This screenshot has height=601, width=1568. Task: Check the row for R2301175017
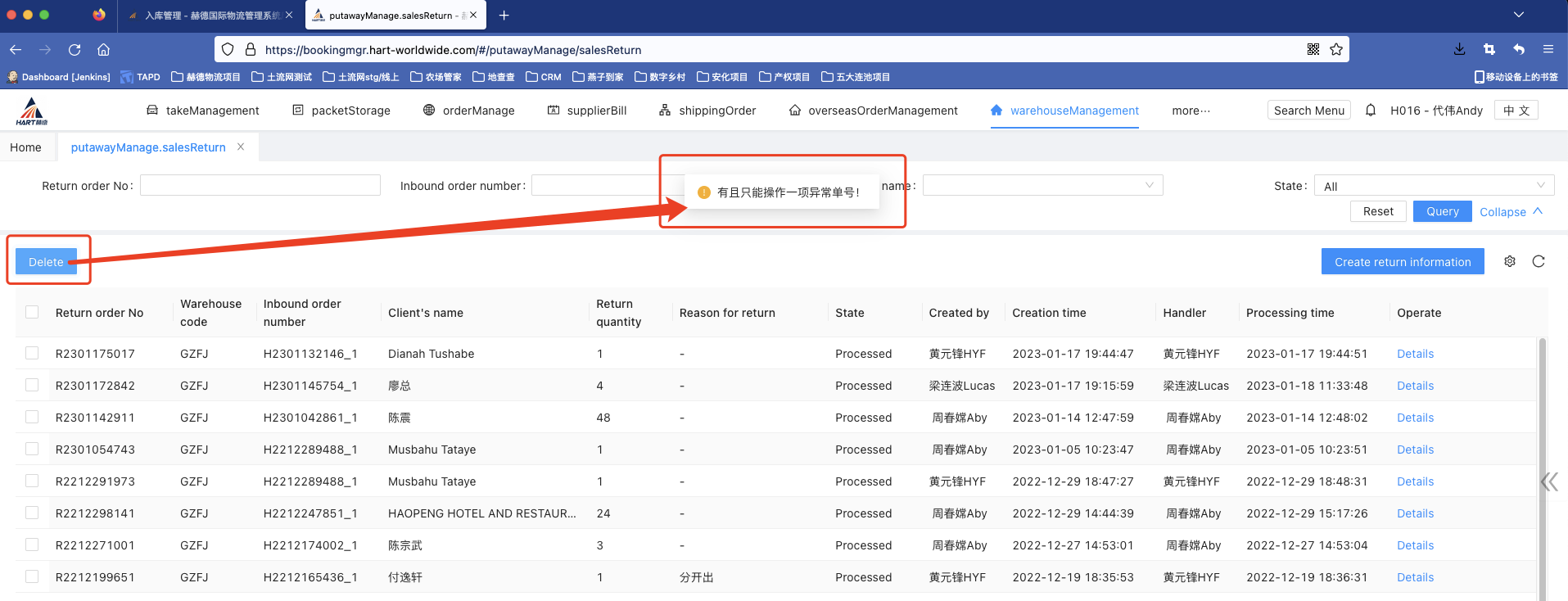tap(32, 353)
